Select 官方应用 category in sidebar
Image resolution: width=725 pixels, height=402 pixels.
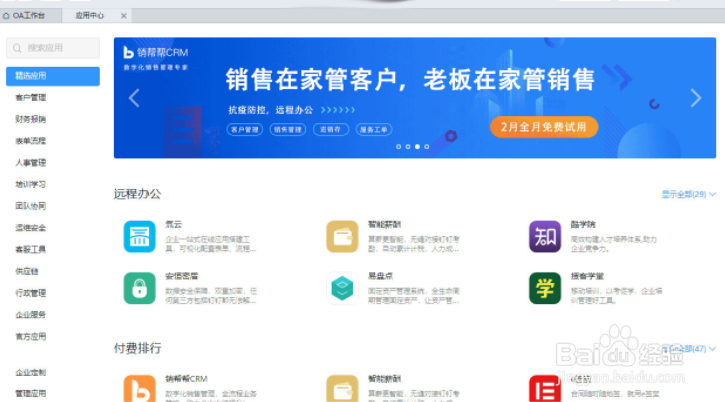(31, 337)
